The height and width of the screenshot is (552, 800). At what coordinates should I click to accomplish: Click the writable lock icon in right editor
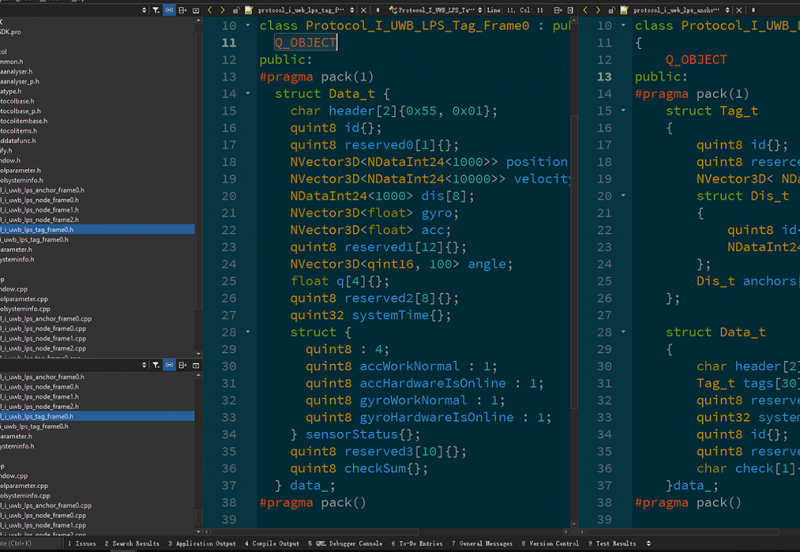[x=611, y=10]
